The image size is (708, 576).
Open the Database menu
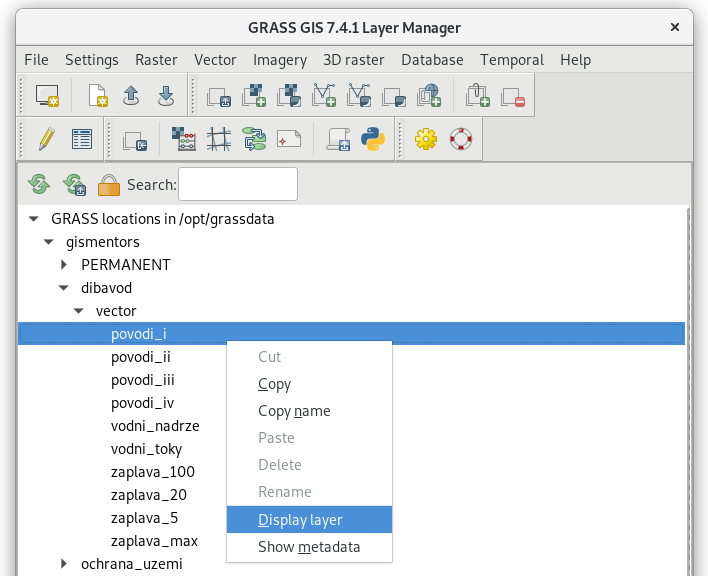click(x=432, y=60)
